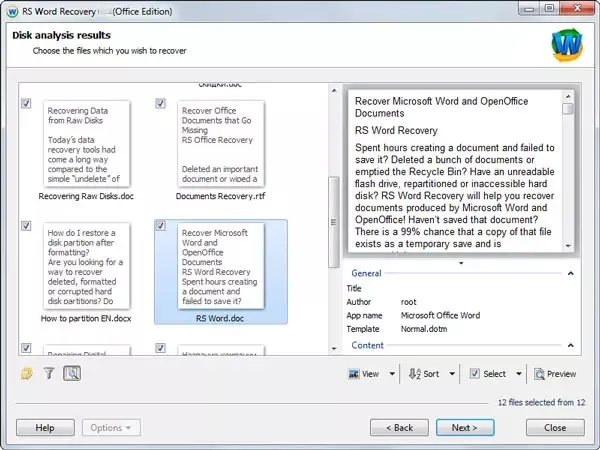The width and height of the screenshot is (600, 450).
Task: Open the View dropdown arrow
Action: (392, 374)
